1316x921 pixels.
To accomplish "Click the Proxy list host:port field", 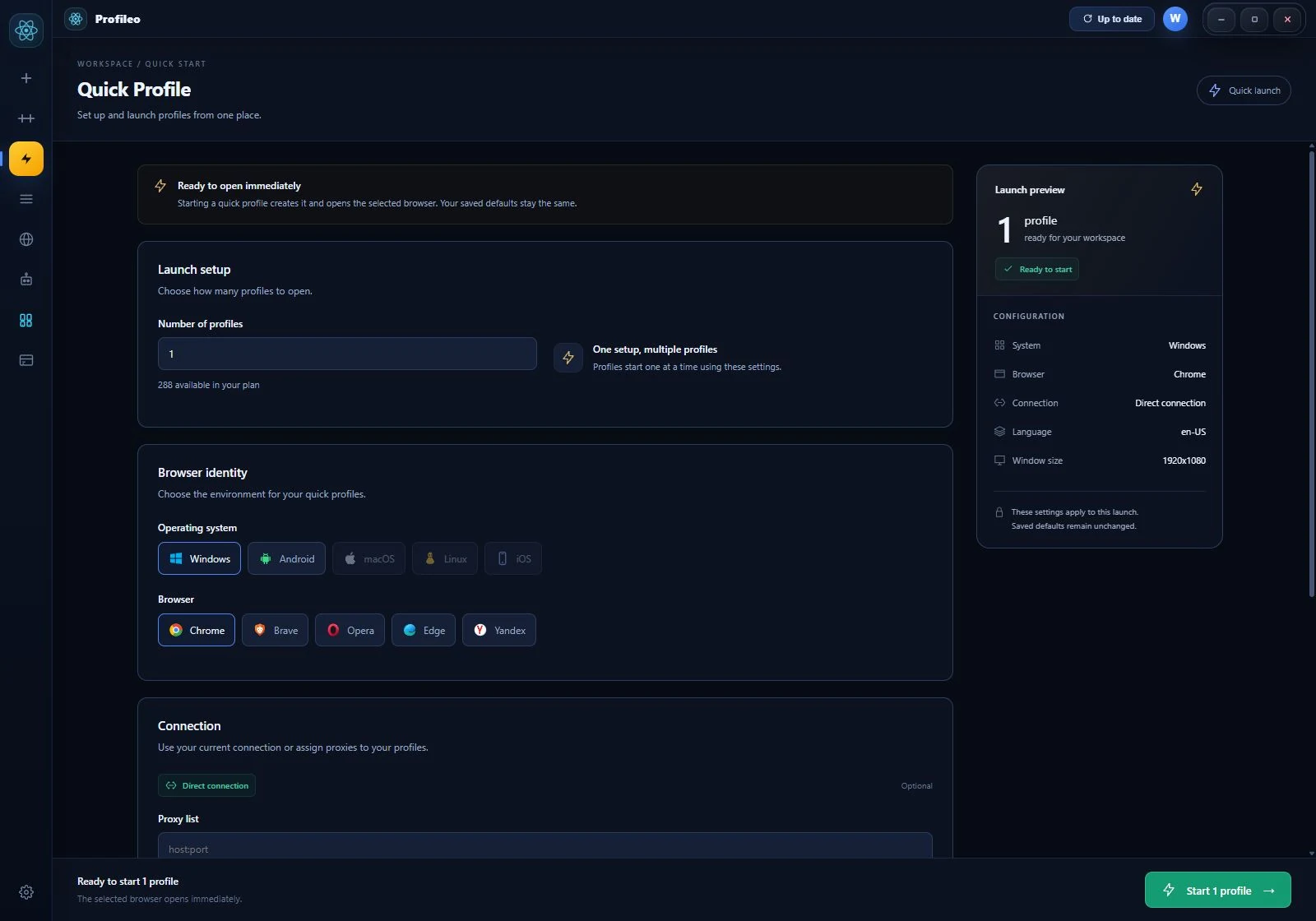I will (x=545, y=847).
